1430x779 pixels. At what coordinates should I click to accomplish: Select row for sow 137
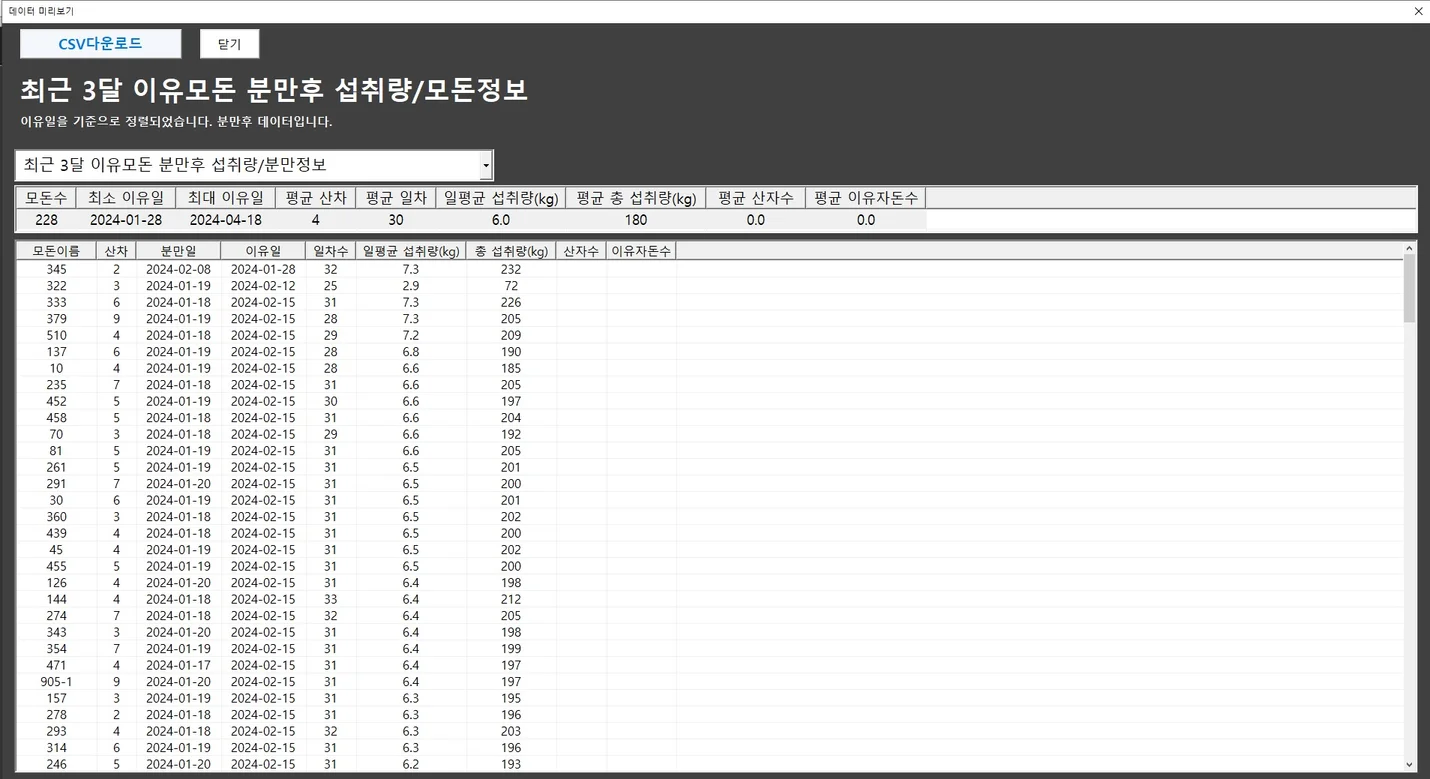click(x=709, y=352)
